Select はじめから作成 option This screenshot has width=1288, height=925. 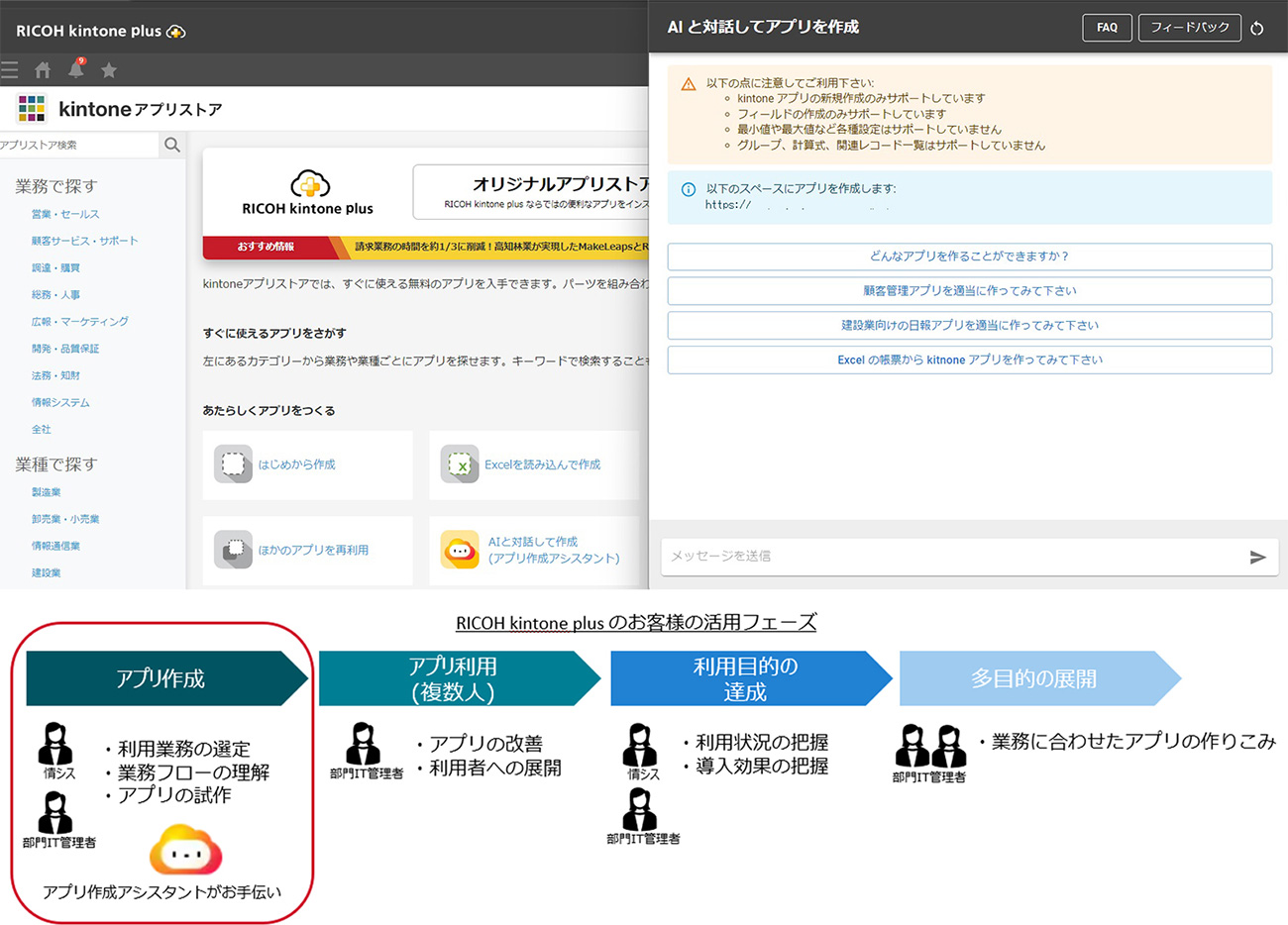click(x=296, y=464)
